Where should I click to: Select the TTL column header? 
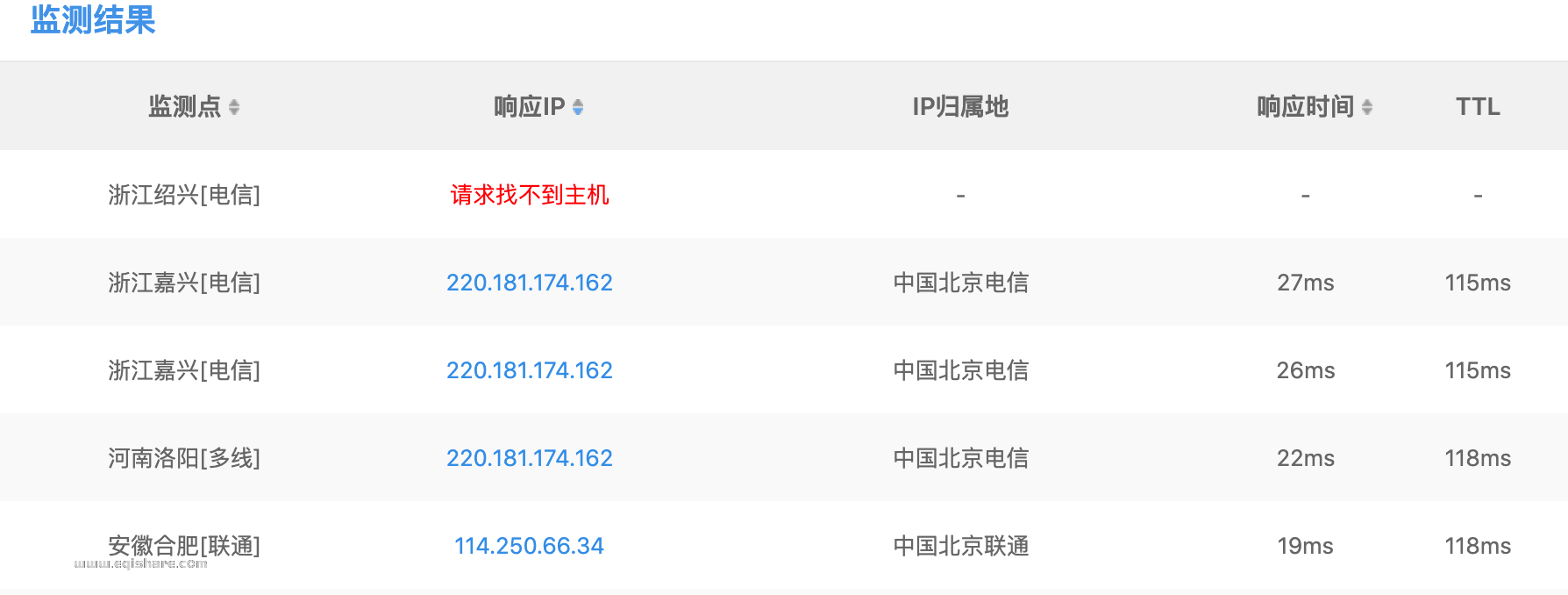pyautogui.click(x=1477, y=106)
